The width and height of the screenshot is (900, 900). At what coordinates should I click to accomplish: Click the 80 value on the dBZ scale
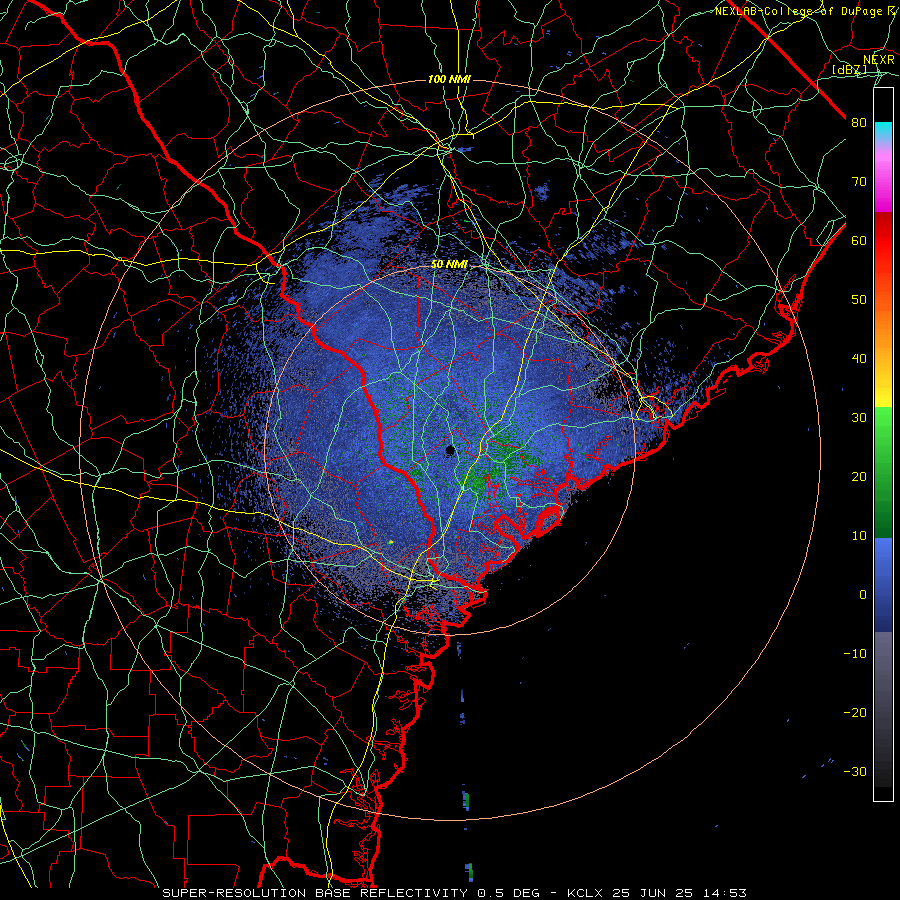859,122
